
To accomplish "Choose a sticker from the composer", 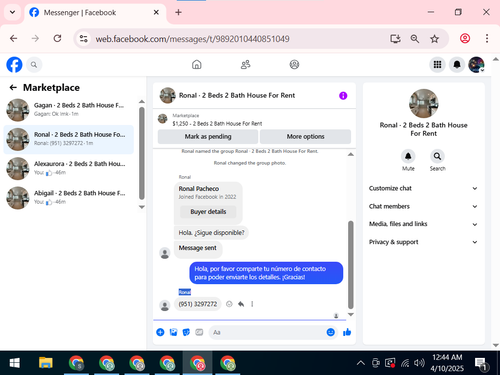I will [186, 332].
